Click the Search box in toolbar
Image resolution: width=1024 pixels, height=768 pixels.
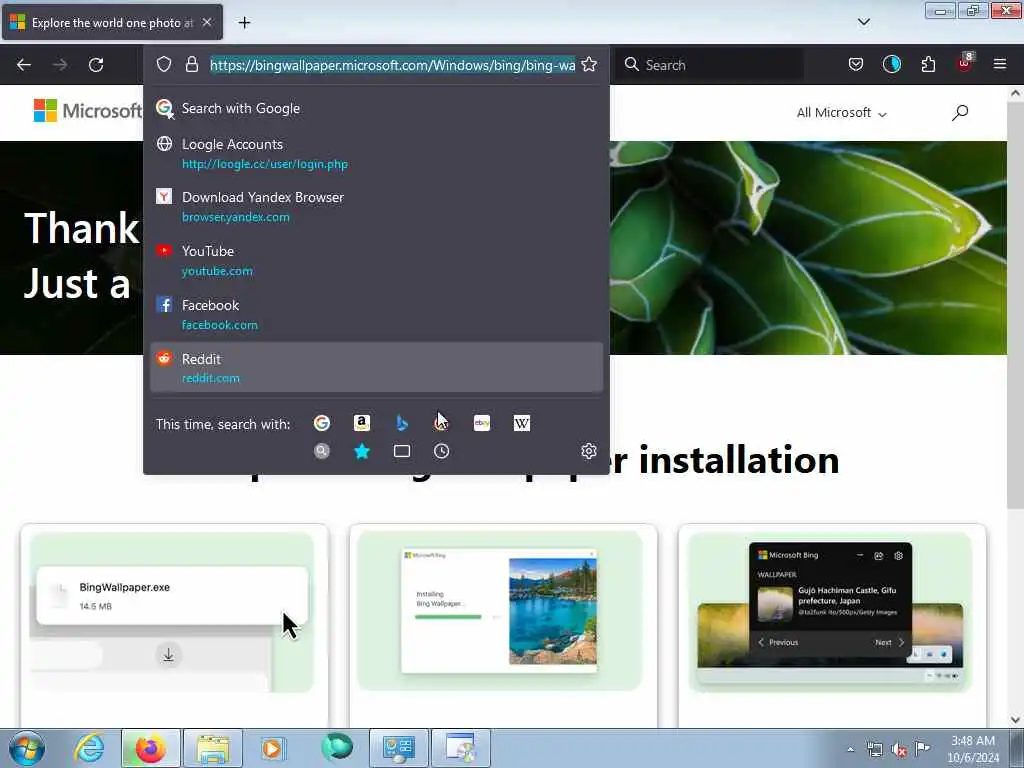click(x=711, y=65)
